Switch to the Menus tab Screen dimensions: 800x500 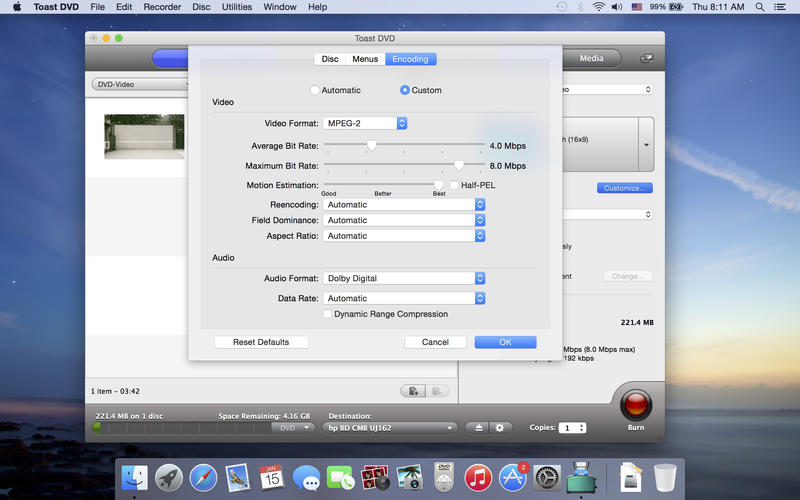click(365, 59)
